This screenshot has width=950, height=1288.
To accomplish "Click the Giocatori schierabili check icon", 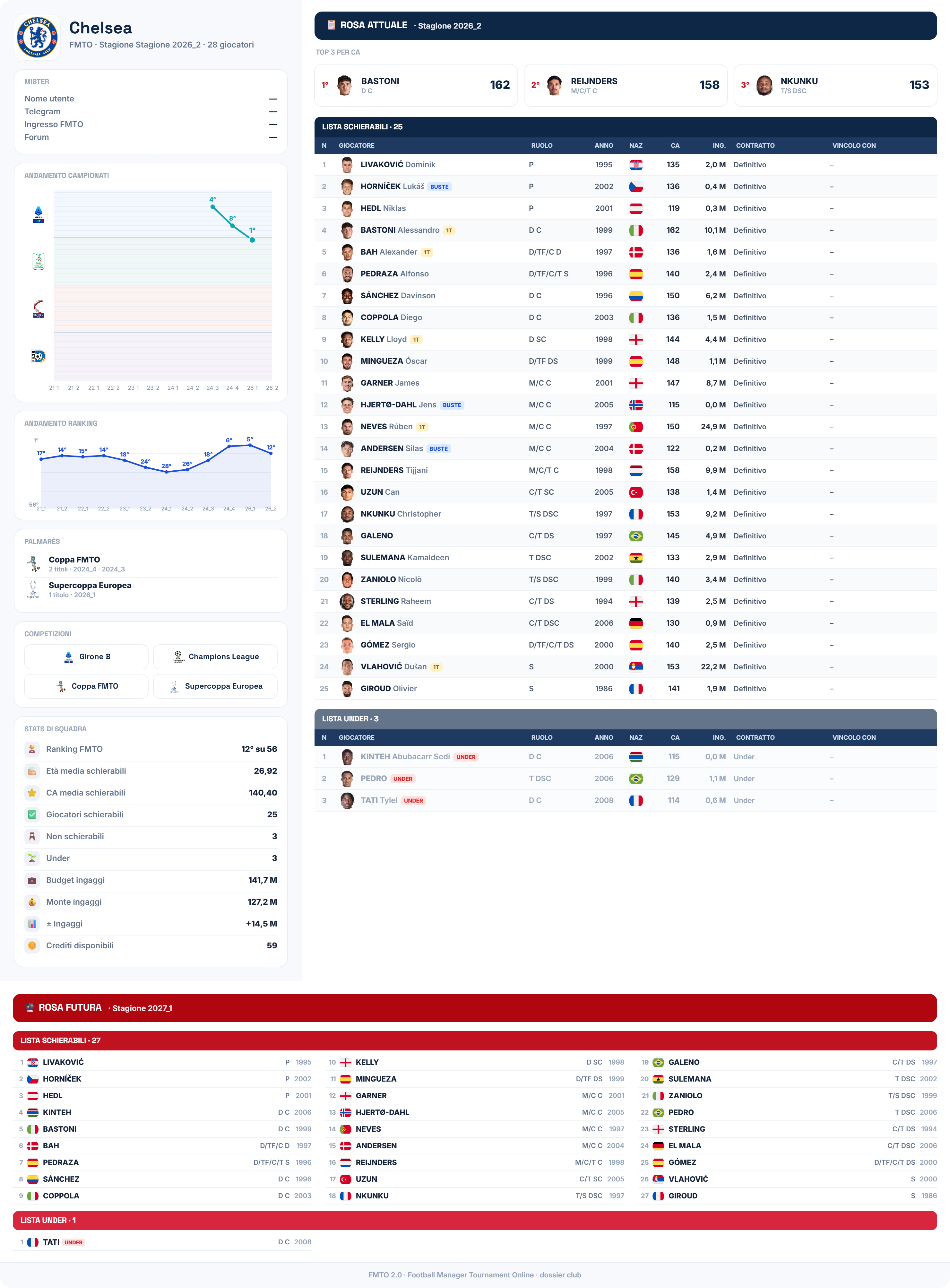I will pos(32,814).
